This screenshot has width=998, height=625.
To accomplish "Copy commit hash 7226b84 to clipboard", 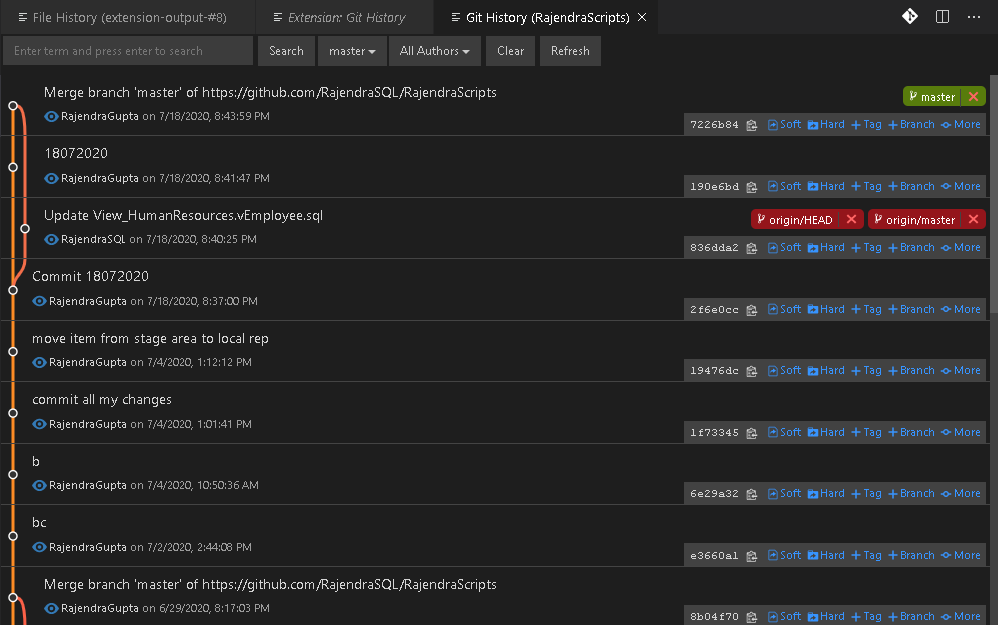I will 751,125.
